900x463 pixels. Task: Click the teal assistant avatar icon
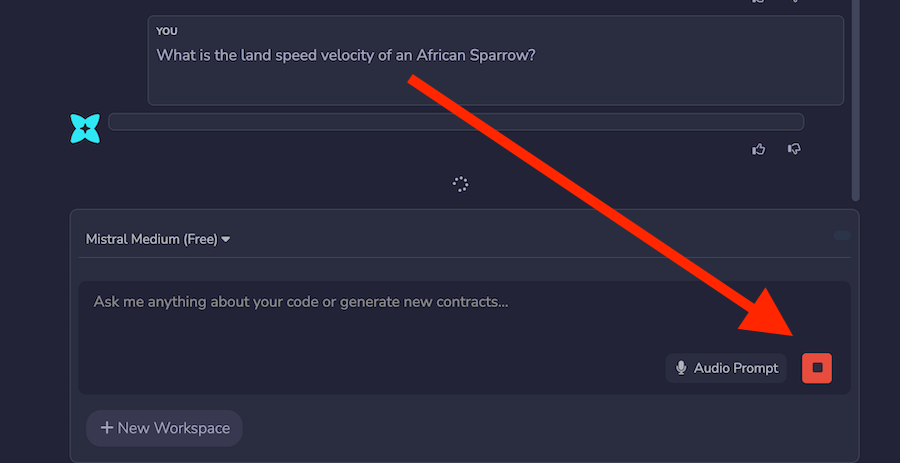tap(85, 129)
